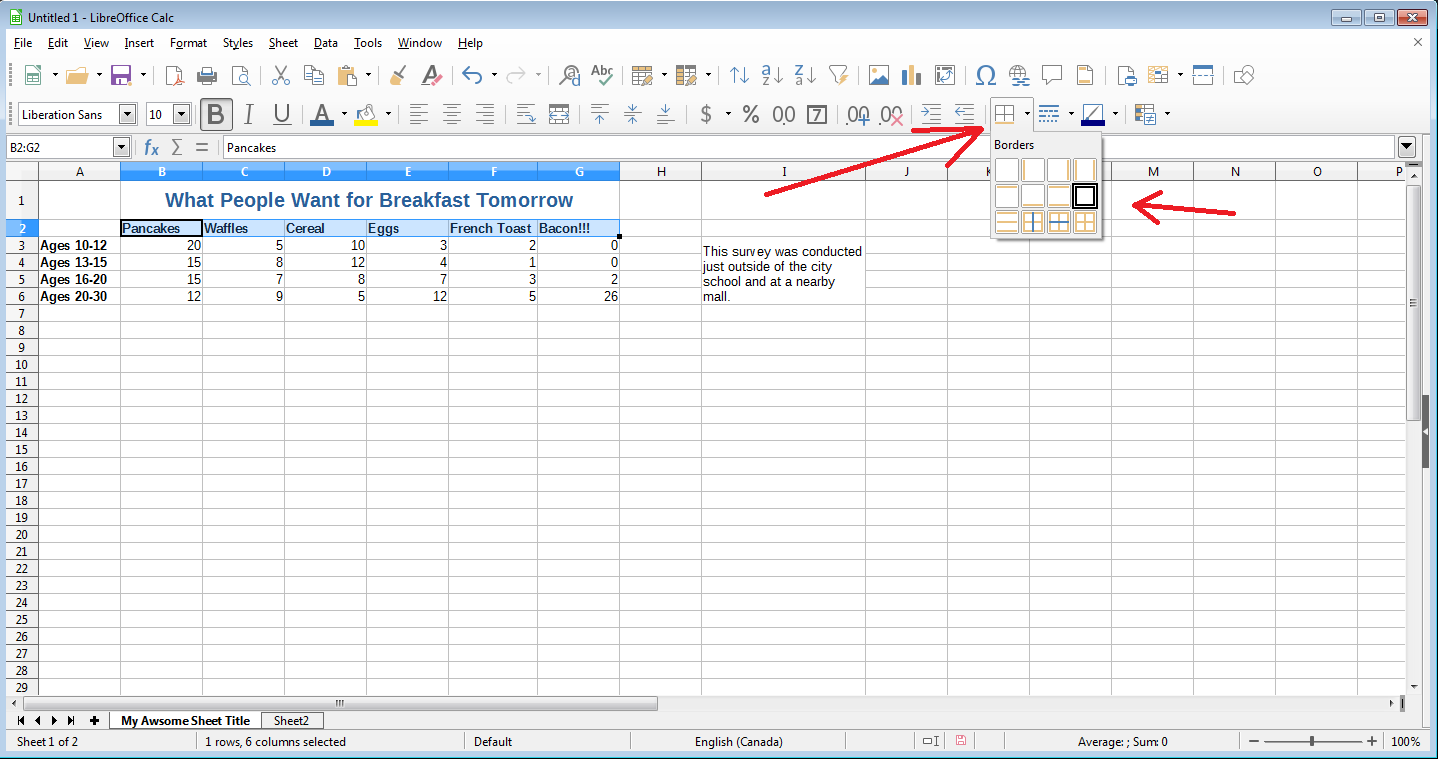Insert an image
Screen dimensions: 1438x759
879,75
